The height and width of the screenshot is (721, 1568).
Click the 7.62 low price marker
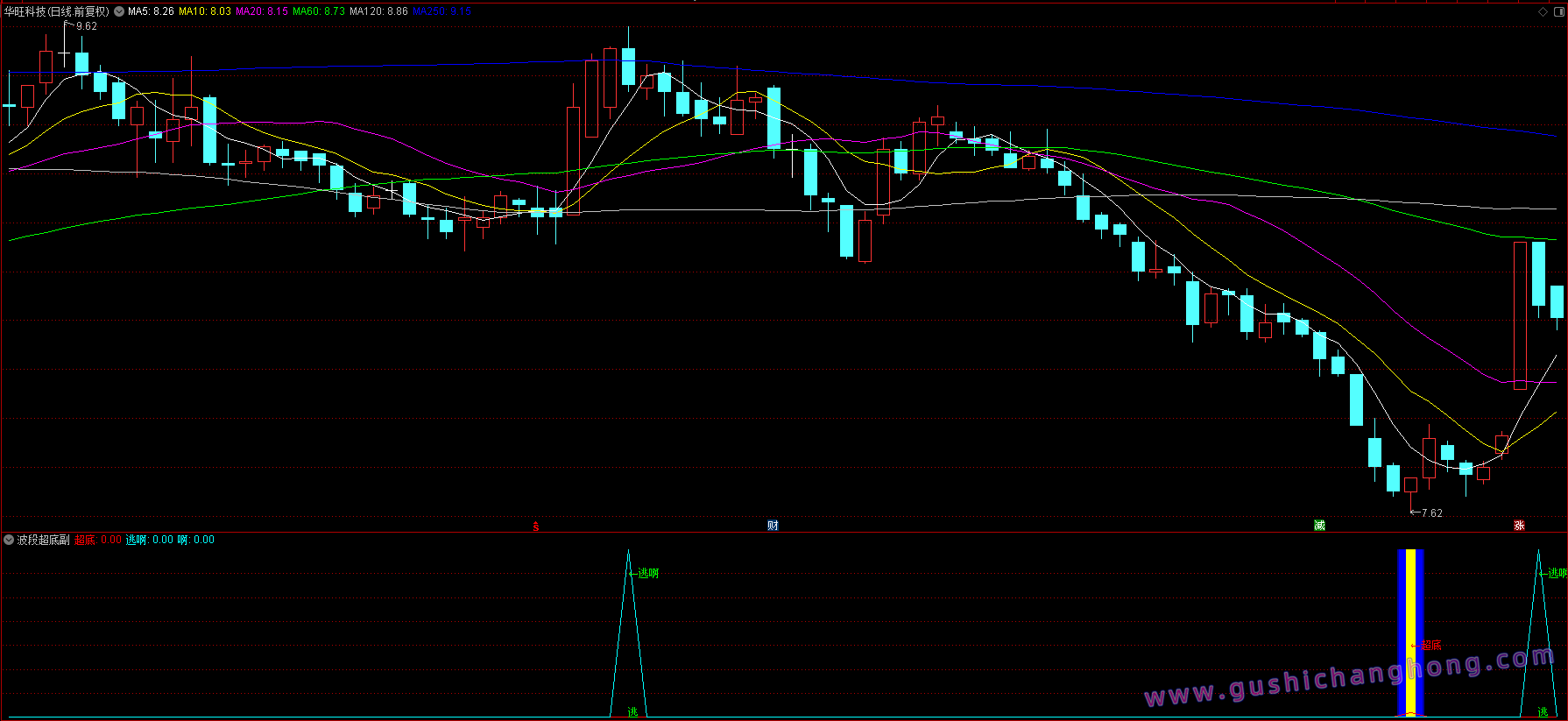(x=1431, y=513)
